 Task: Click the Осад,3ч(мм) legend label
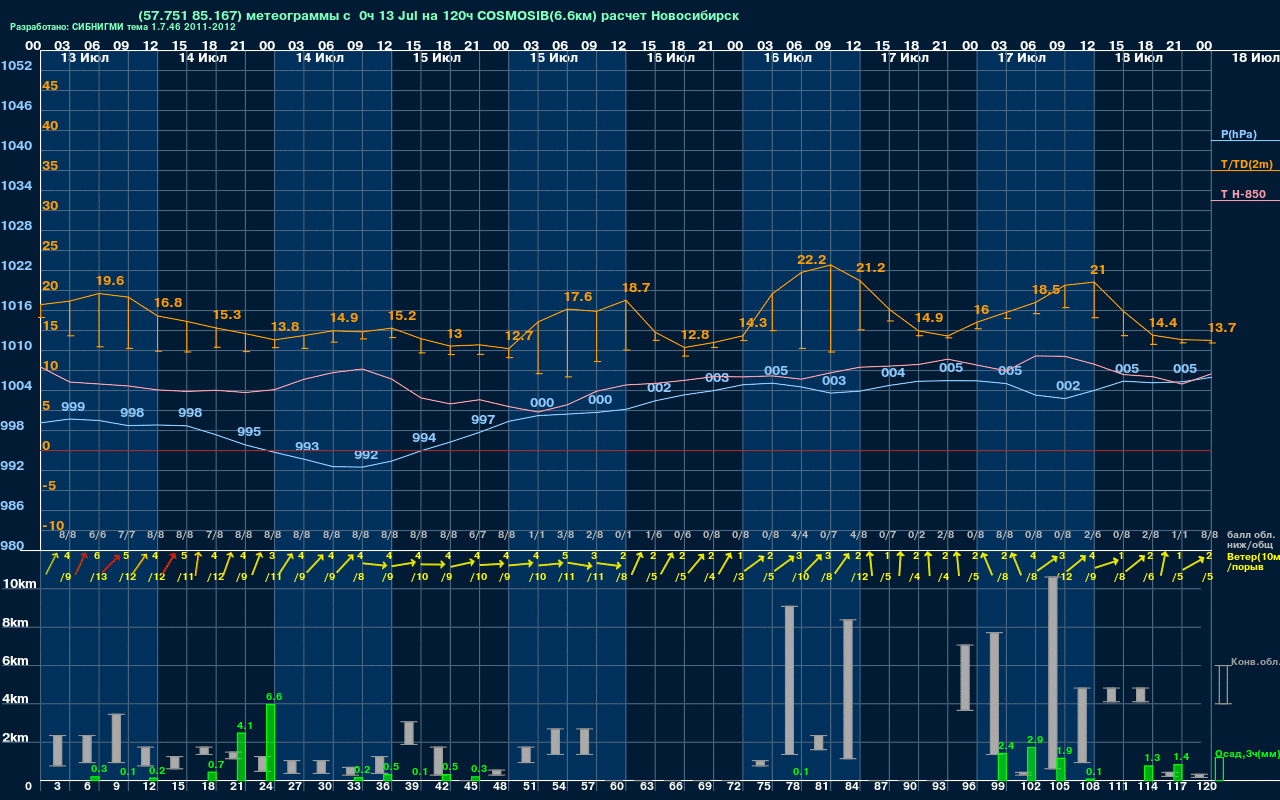(1247, 753)
